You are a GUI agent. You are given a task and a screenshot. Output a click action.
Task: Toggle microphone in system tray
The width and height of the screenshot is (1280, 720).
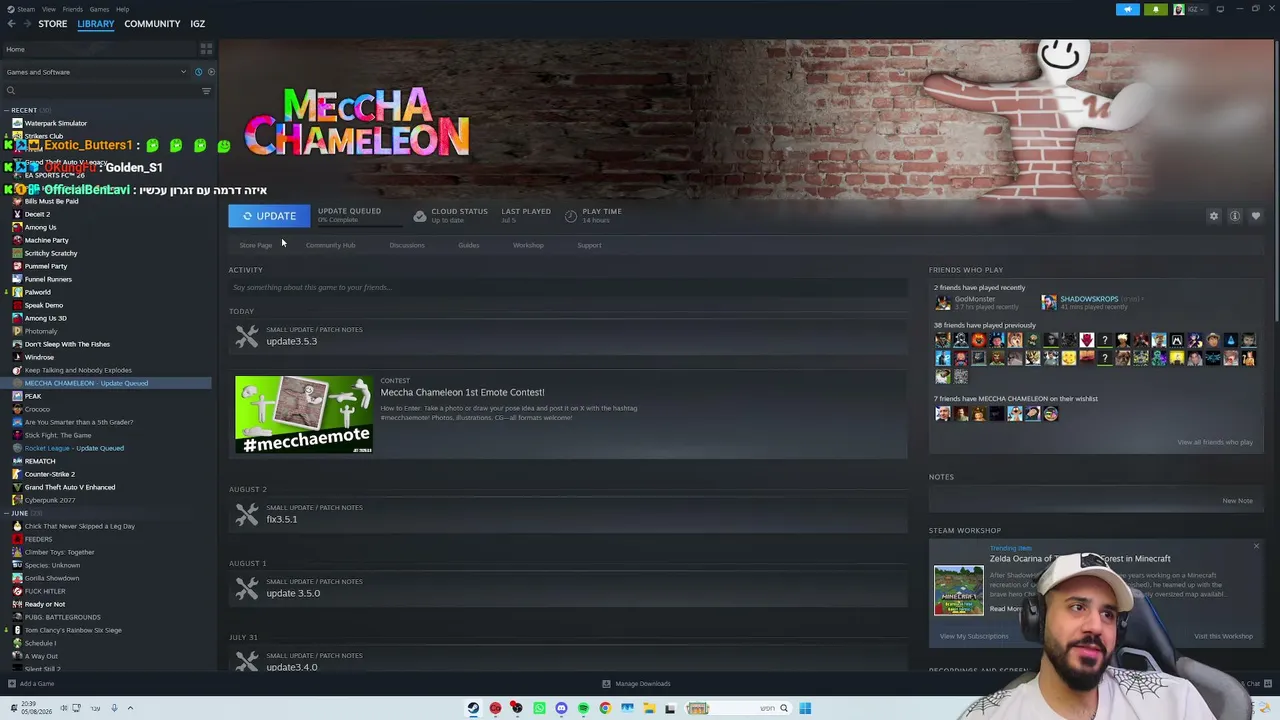pyautogui.click(x=114, y=708)
